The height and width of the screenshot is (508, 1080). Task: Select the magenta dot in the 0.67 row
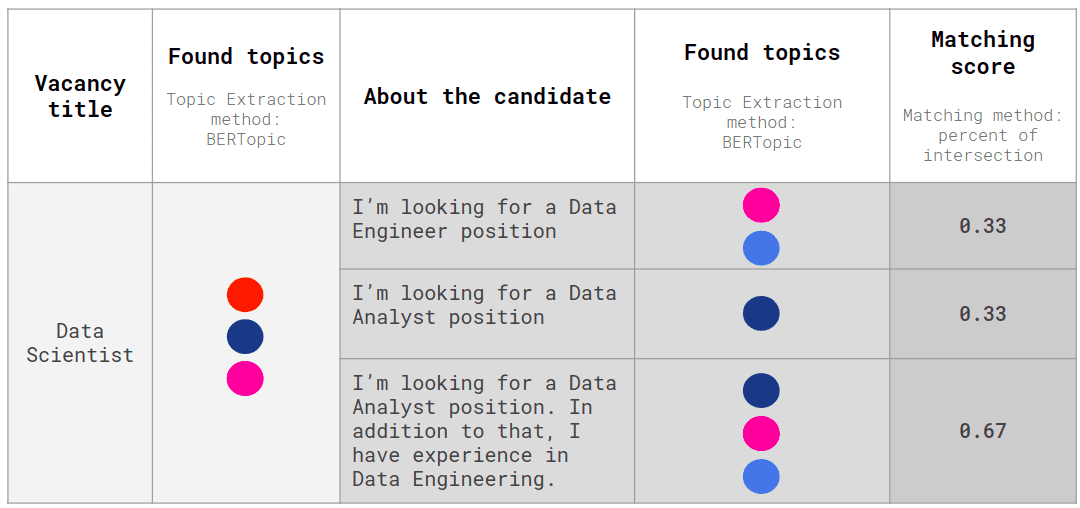[761, 434]
